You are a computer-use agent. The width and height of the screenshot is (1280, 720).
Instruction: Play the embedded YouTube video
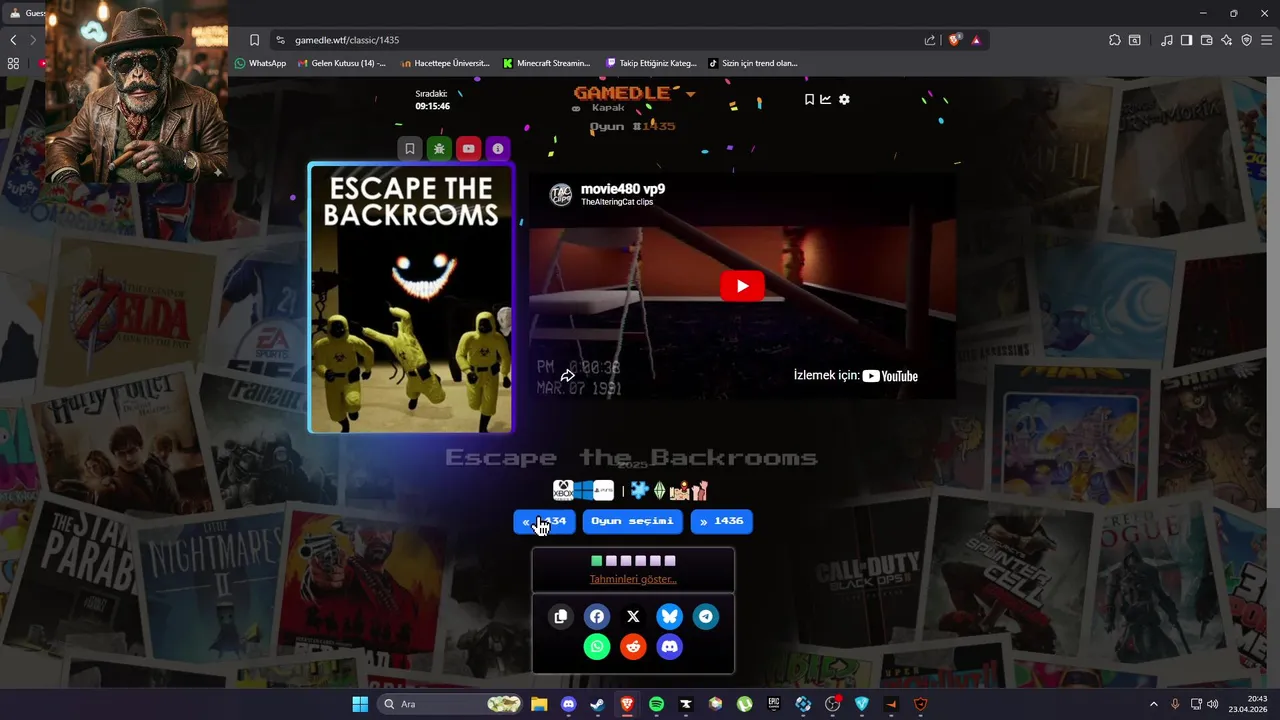click(742, 286)
